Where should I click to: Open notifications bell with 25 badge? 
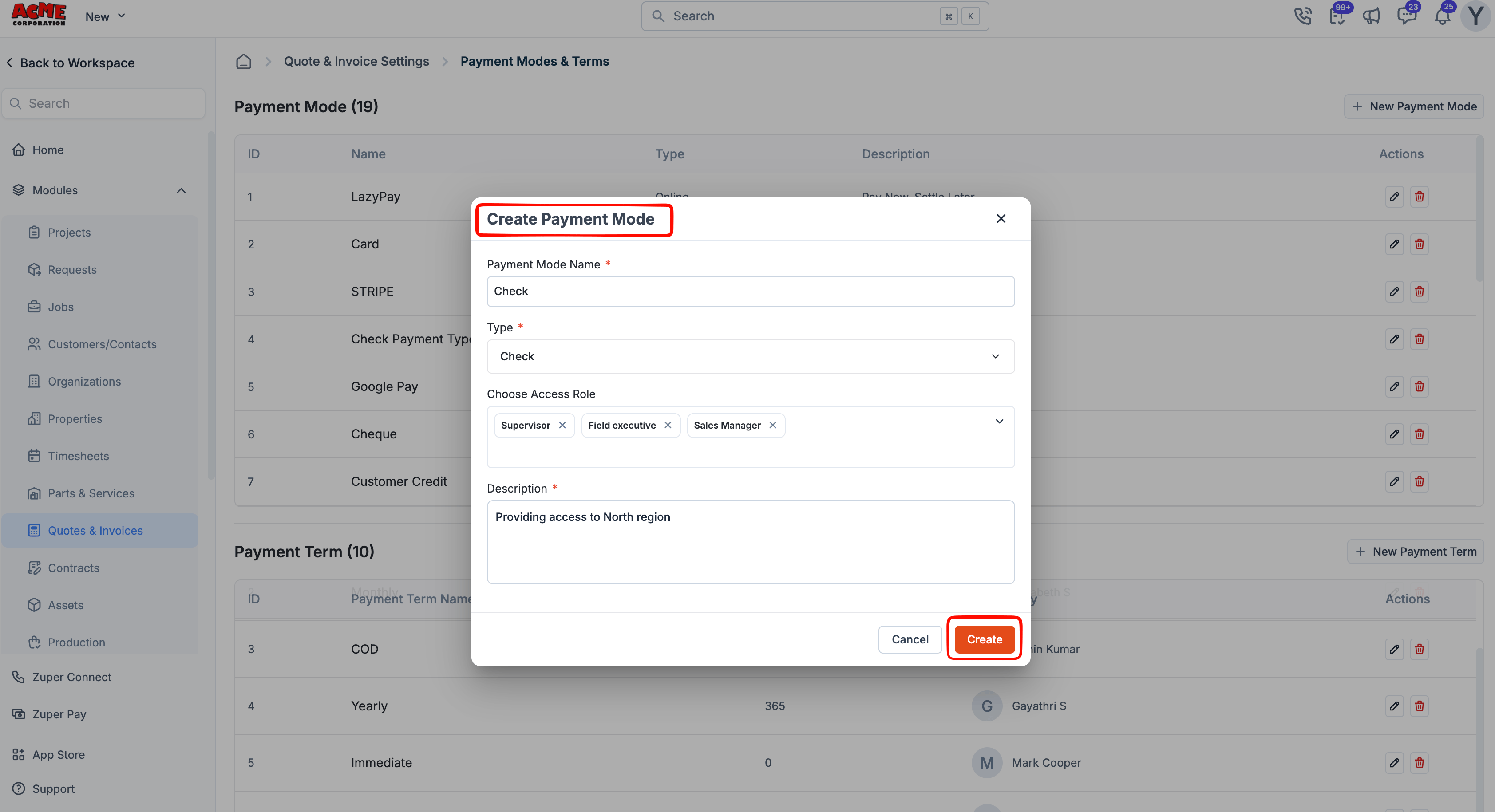point(1442,16)
